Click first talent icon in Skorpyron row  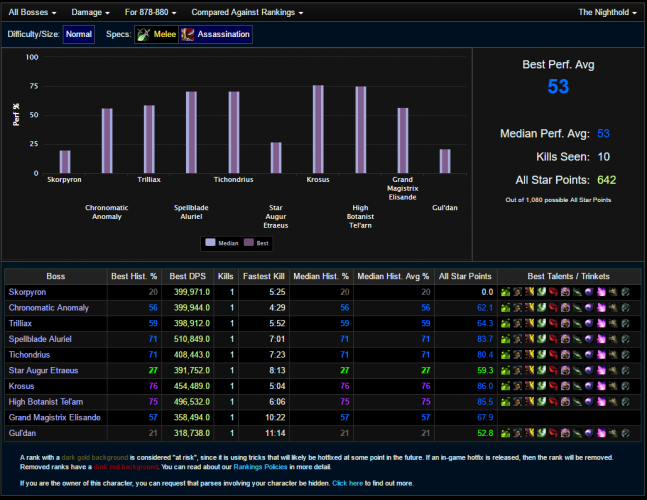coord(506,291)
